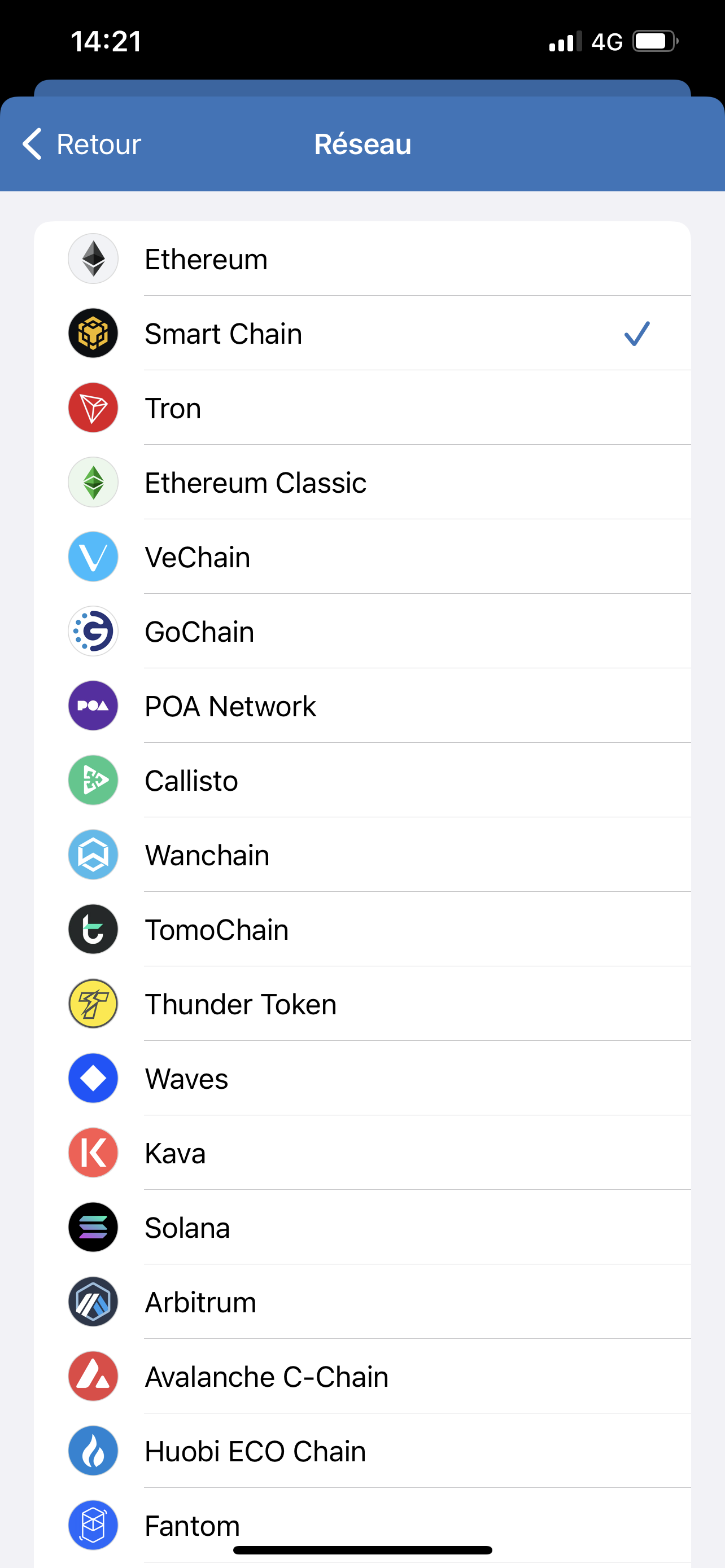Viewport: 725px width, 1568px height.
Task: Tap the Fantom blue cube icon
Action: tap(93, 1525)
